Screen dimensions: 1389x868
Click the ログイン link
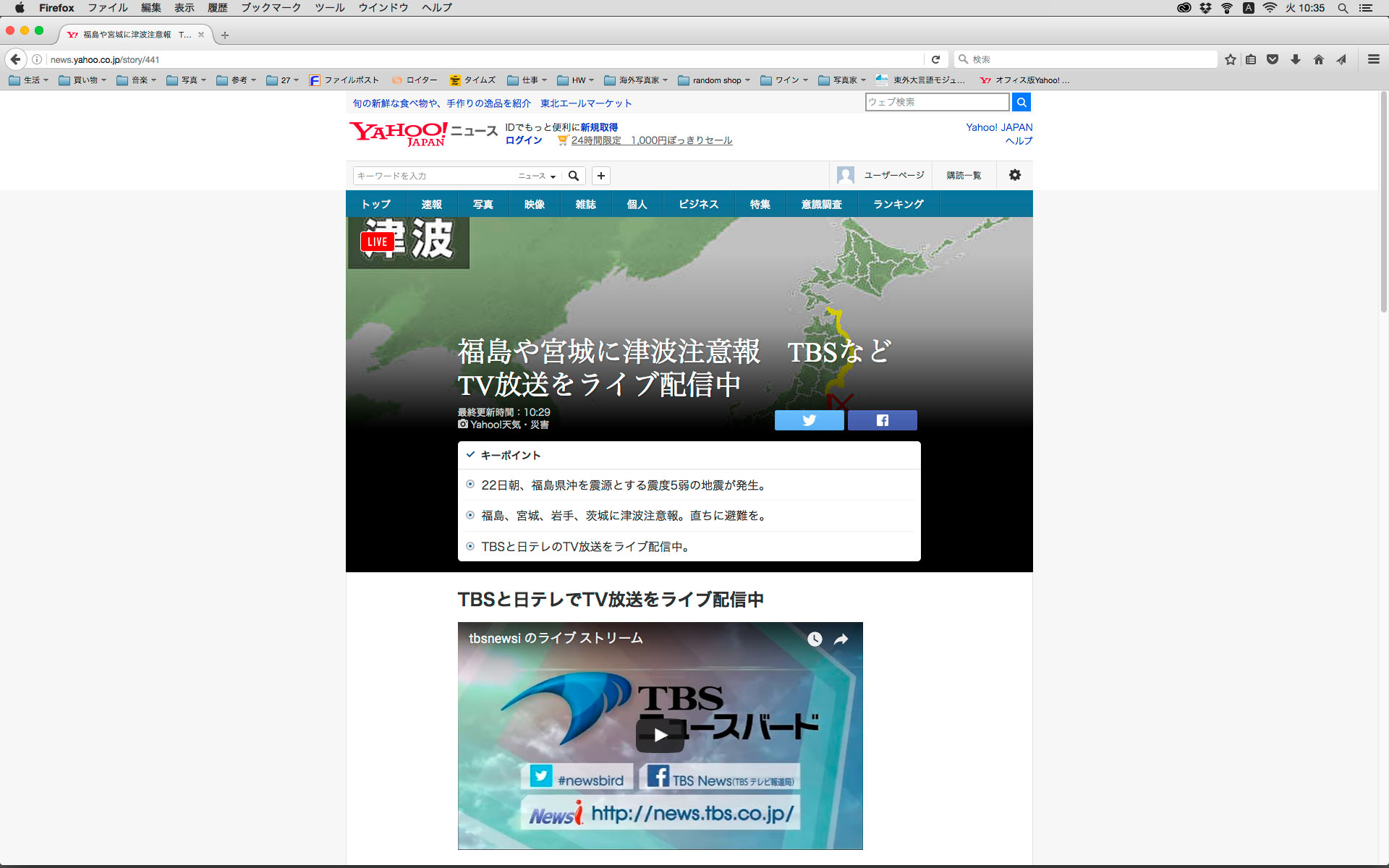click(523, 140)
